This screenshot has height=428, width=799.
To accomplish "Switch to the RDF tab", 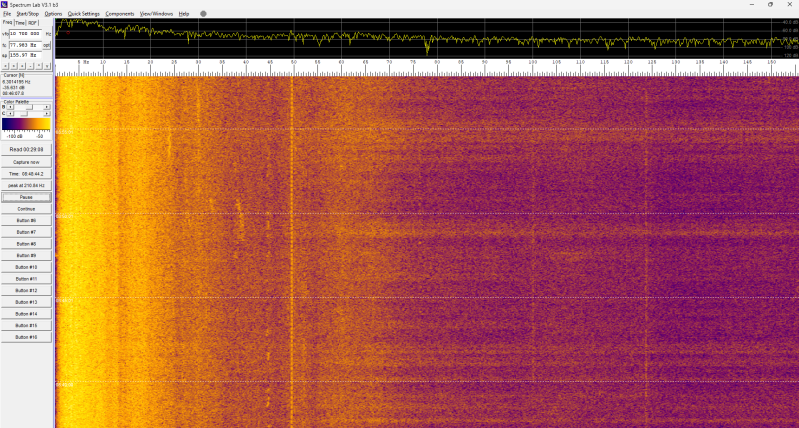I will [33, 23].
